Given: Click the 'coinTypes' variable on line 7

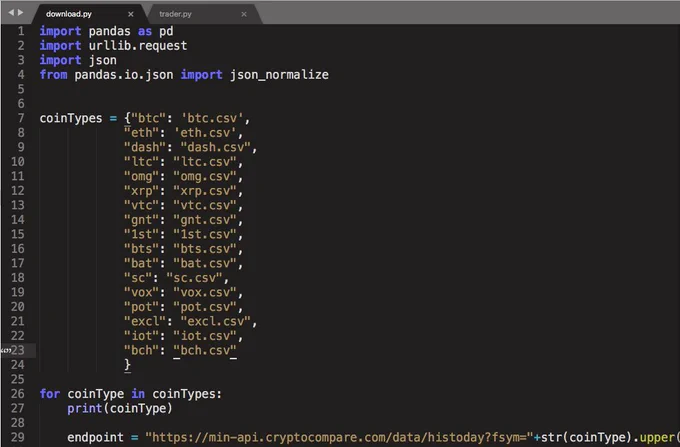Looking at the screenshot, I should [71, 118].
